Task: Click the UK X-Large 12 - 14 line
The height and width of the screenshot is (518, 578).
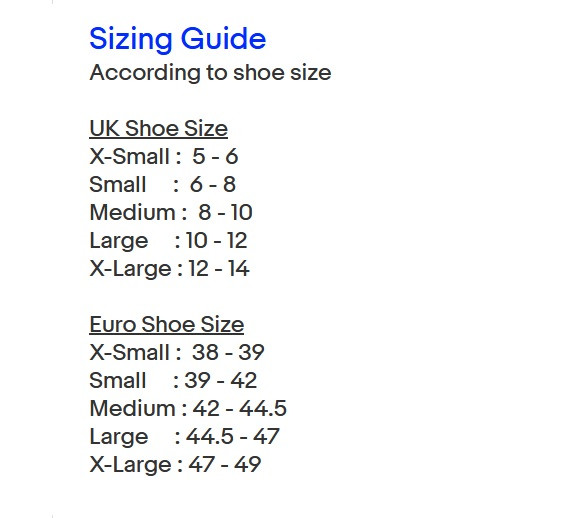Action: click(170, 269)
